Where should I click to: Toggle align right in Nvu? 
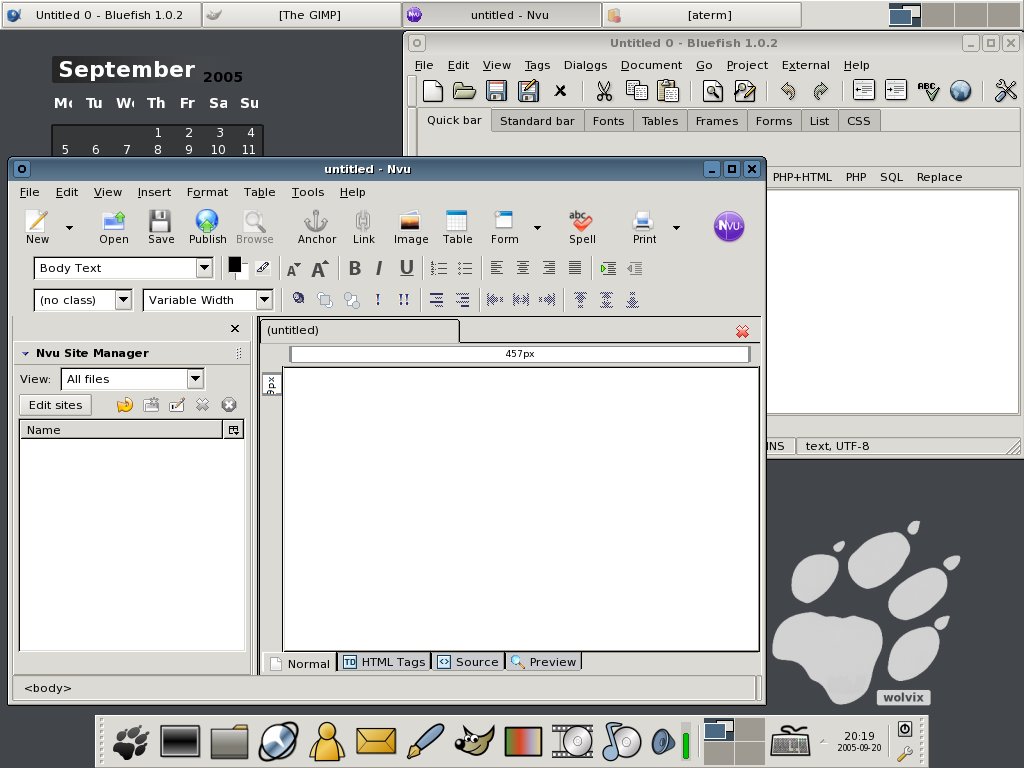549,268
